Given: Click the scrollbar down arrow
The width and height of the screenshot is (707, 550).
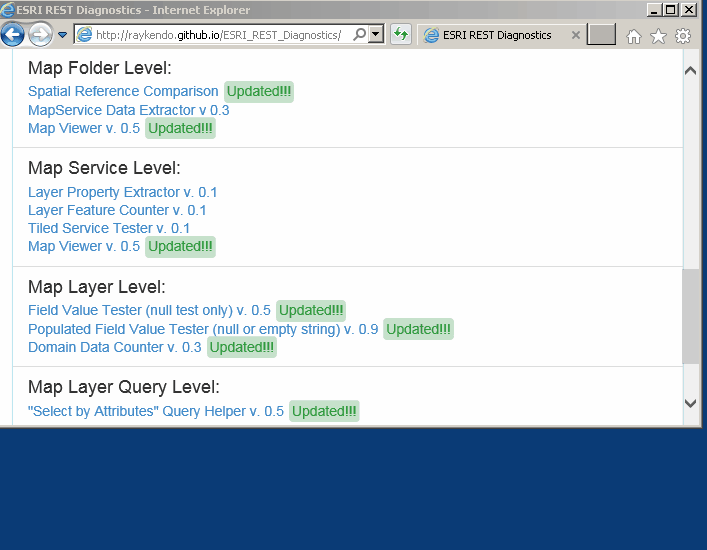Looking at the screenshot, I should pos(690,403).
